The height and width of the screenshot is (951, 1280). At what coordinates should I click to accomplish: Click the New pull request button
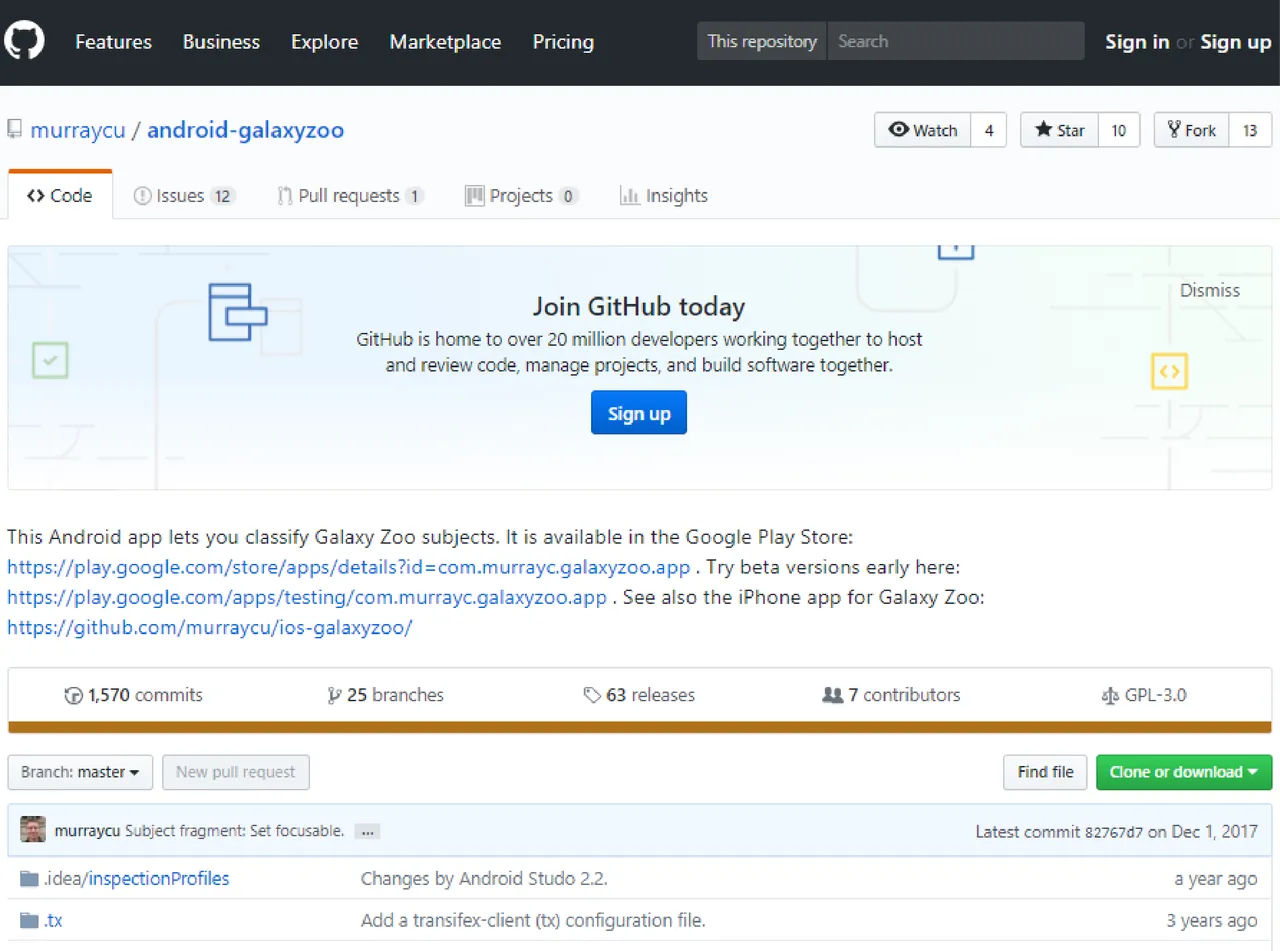(236, 772)
